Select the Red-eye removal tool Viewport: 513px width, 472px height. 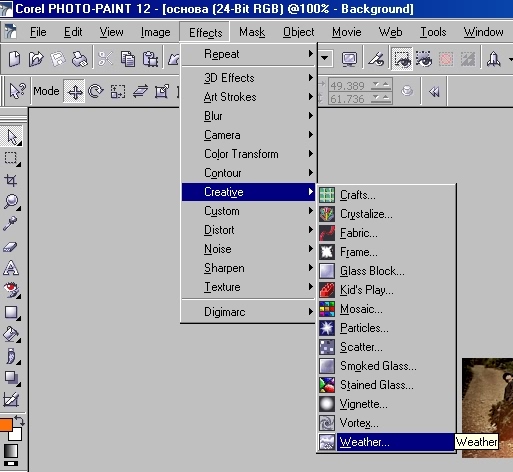click(x=11, y=290)
